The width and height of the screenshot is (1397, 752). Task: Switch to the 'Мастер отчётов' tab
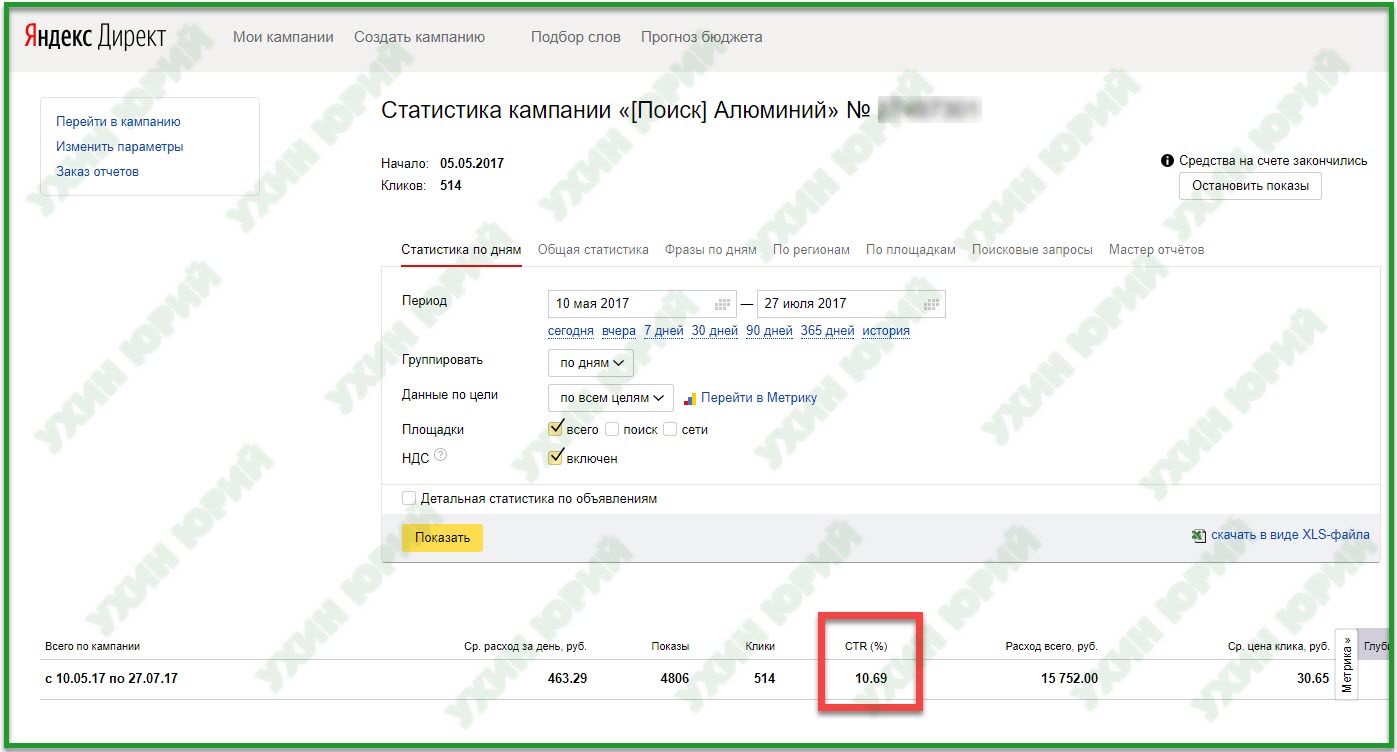coord(1156,250)
